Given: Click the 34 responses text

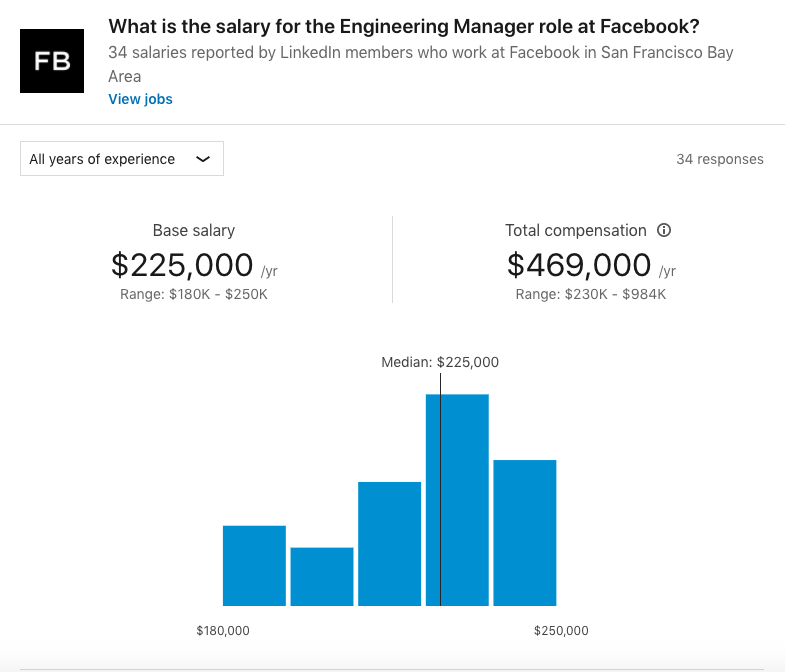Looking at the screenshot, I should click(x=720, y=159).
